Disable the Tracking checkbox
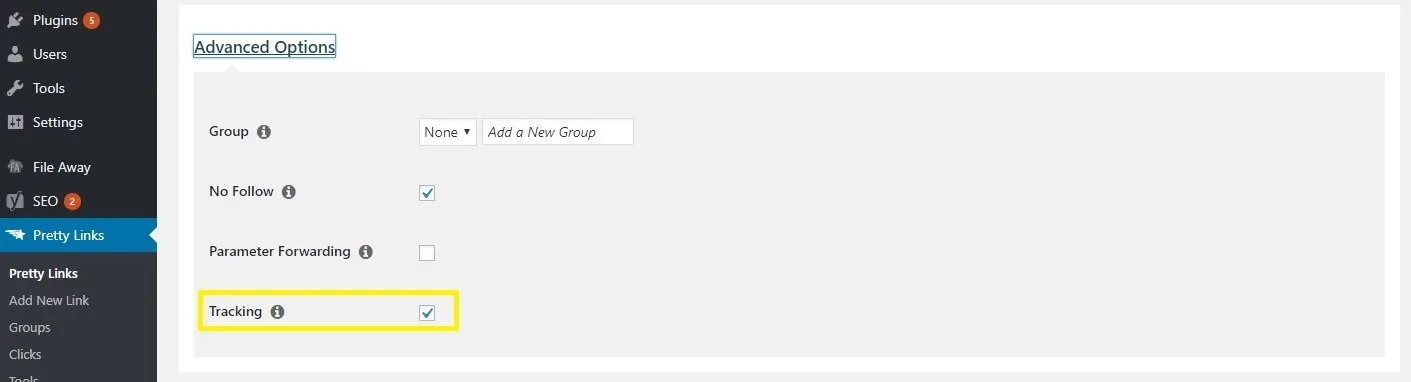 [x=427, y=313]
